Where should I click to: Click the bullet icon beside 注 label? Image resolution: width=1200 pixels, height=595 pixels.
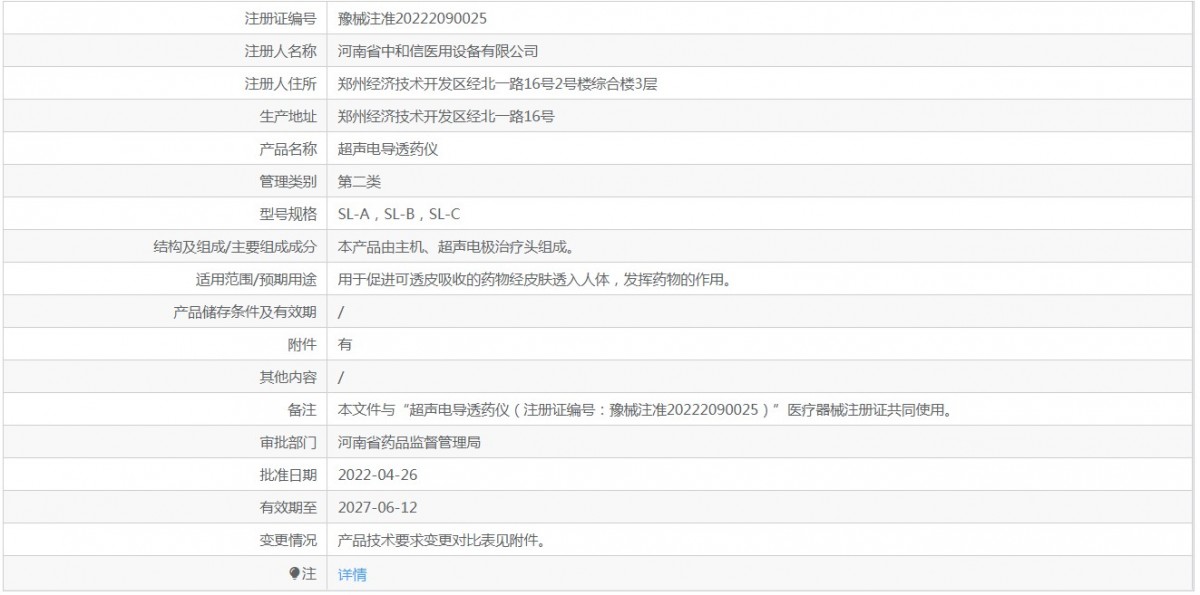pos(294,574)
